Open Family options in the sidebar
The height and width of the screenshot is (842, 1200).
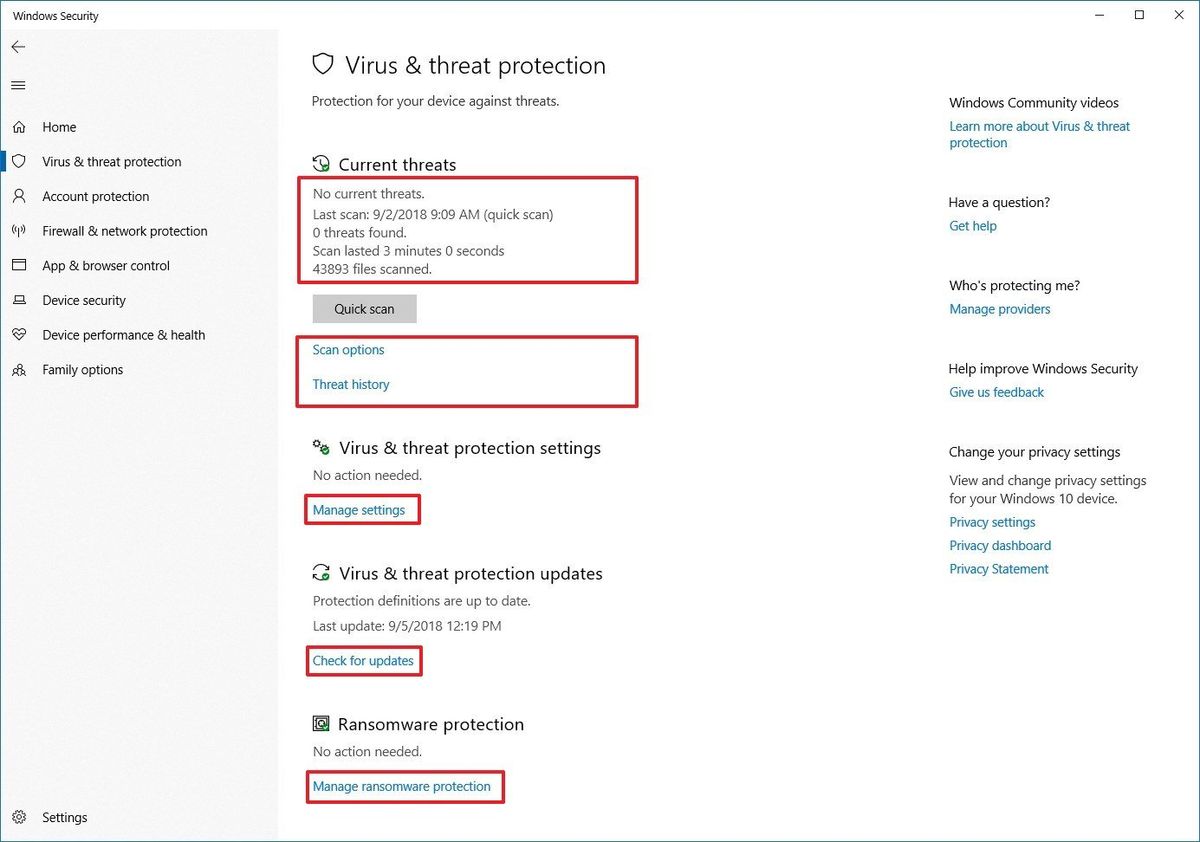pos(81,369)
